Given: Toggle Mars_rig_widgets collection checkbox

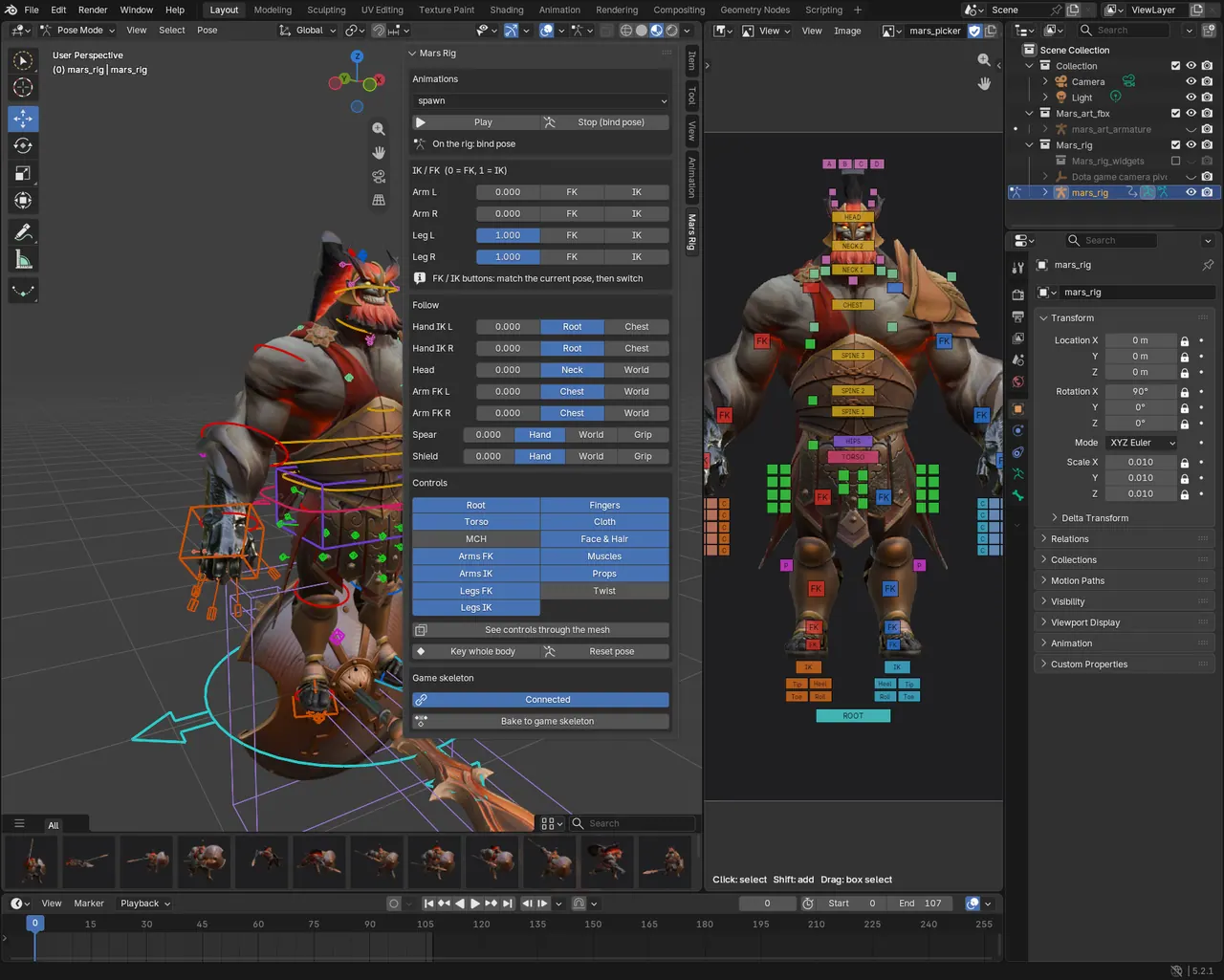Looking at the screenshot, I should [x=1176, y=161].
